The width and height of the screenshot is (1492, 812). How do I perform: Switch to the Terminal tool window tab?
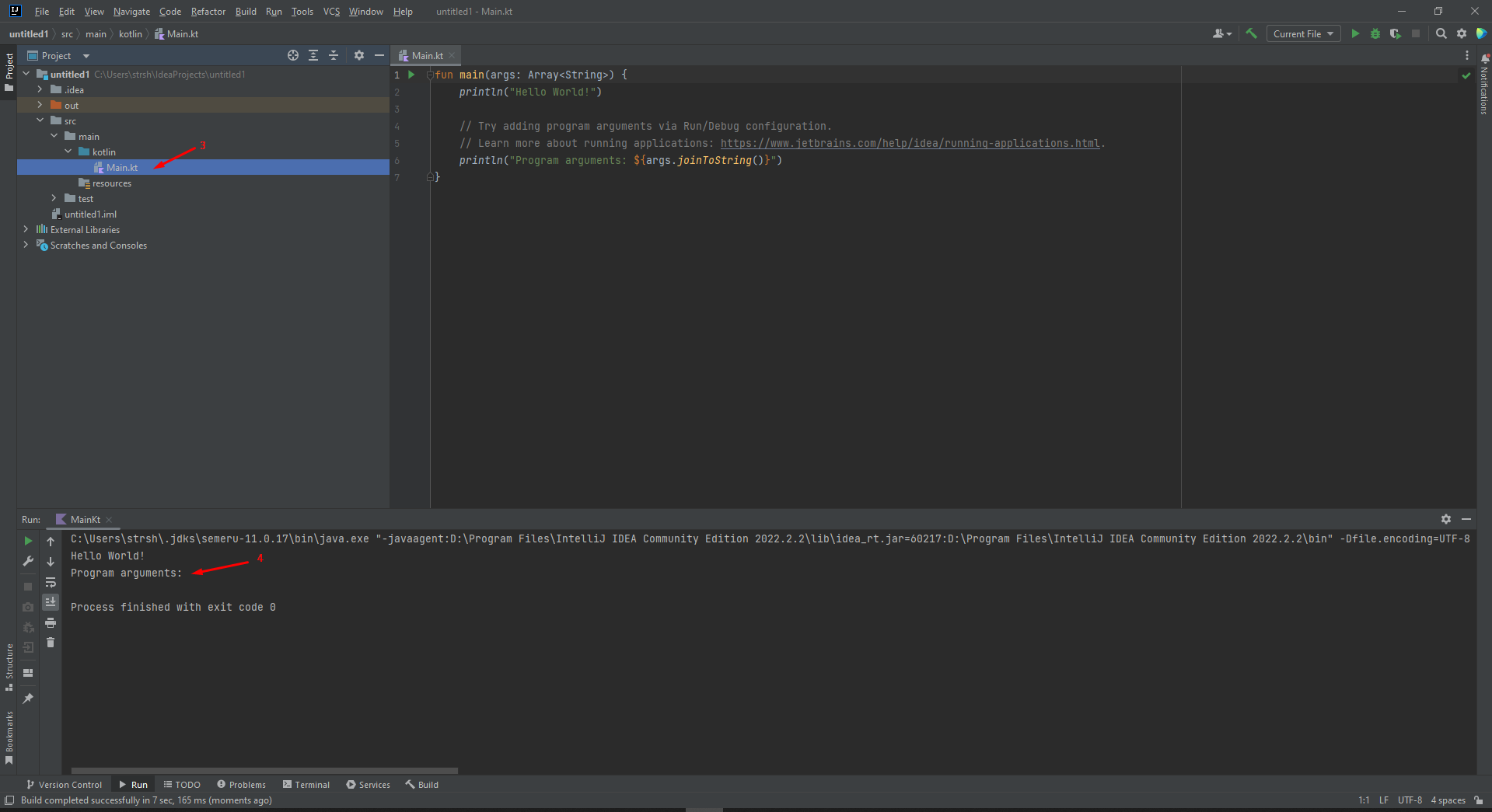tap(306, 785)
